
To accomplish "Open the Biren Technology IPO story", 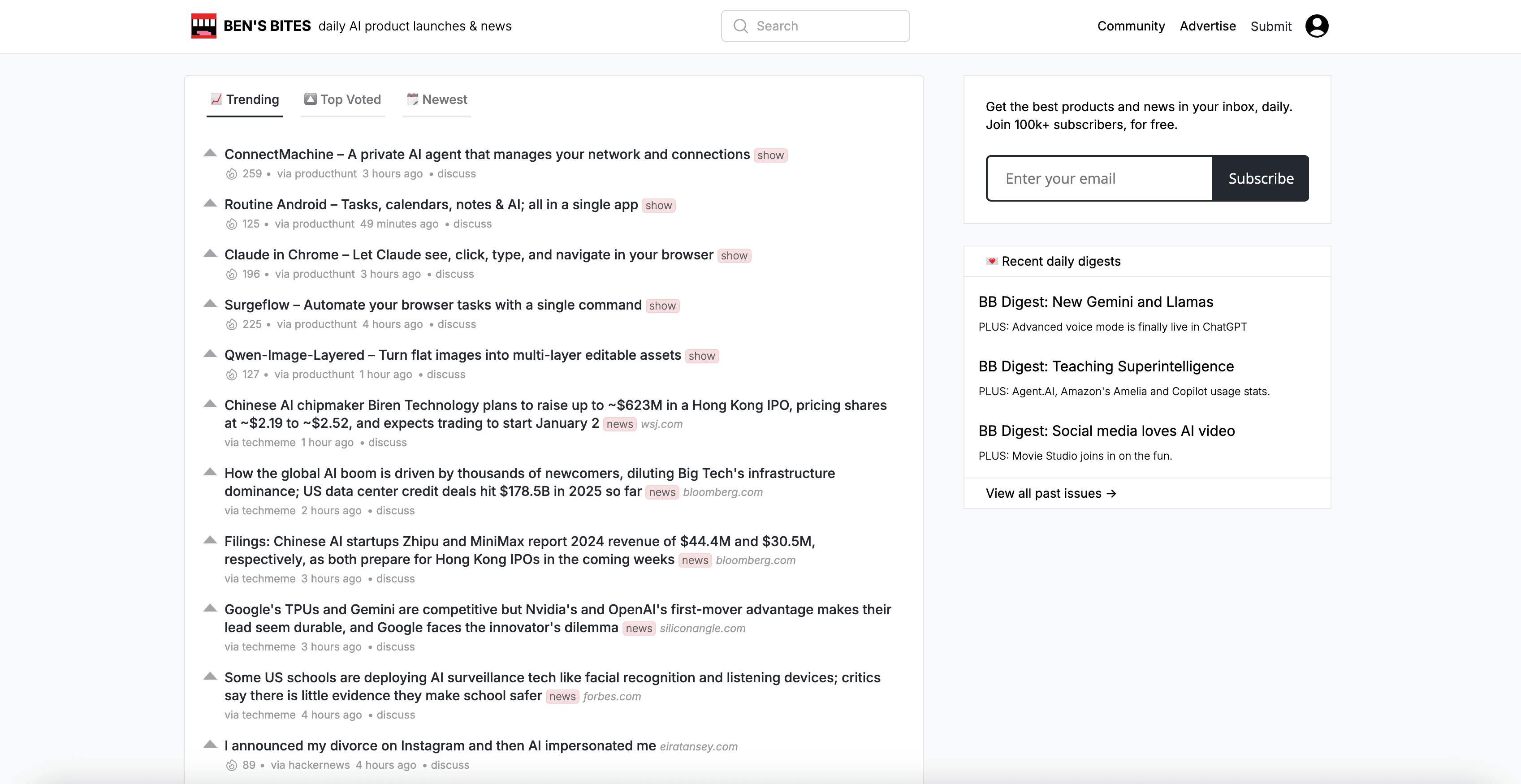I will coord(556,414).
